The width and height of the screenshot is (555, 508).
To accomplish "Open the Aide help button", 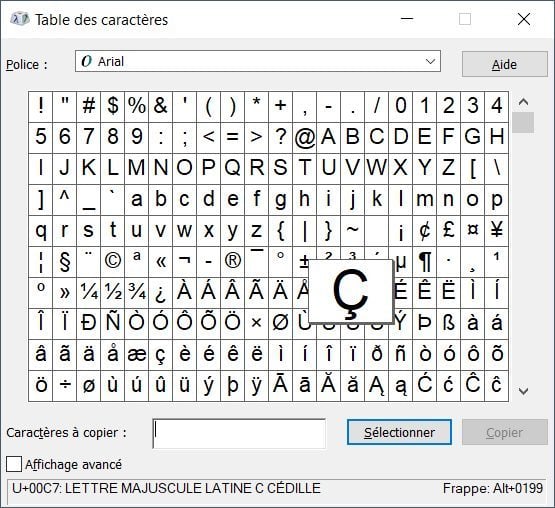I will coord(505,64).
